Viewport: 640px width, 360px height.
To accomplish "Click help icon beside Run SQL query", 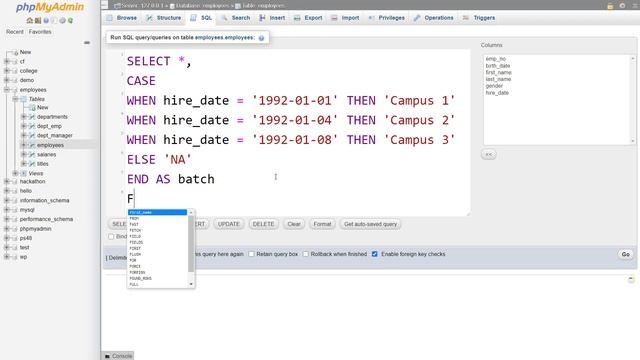I will coord(261,38).
